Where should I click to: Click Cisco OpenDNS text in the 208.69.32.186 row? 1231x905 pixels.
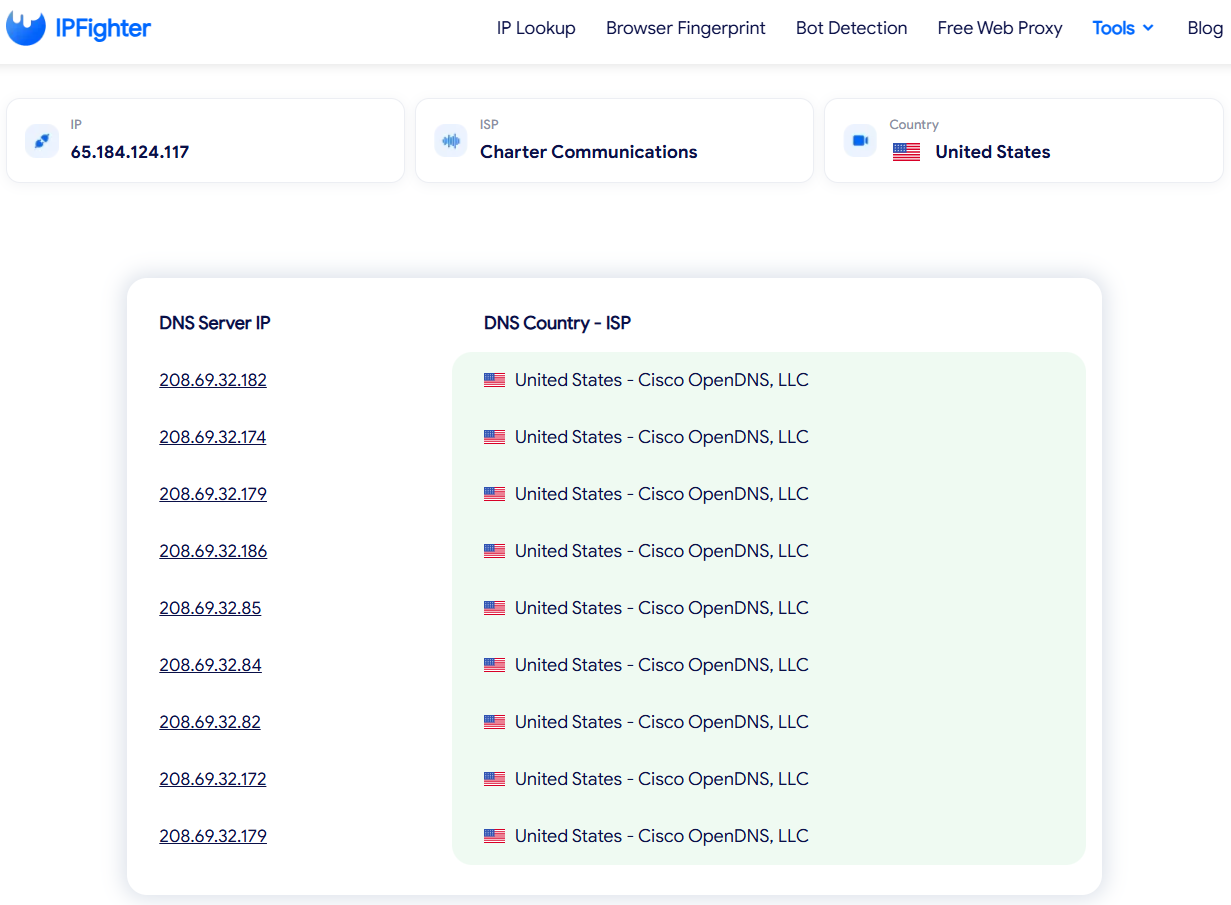point(723,551)
